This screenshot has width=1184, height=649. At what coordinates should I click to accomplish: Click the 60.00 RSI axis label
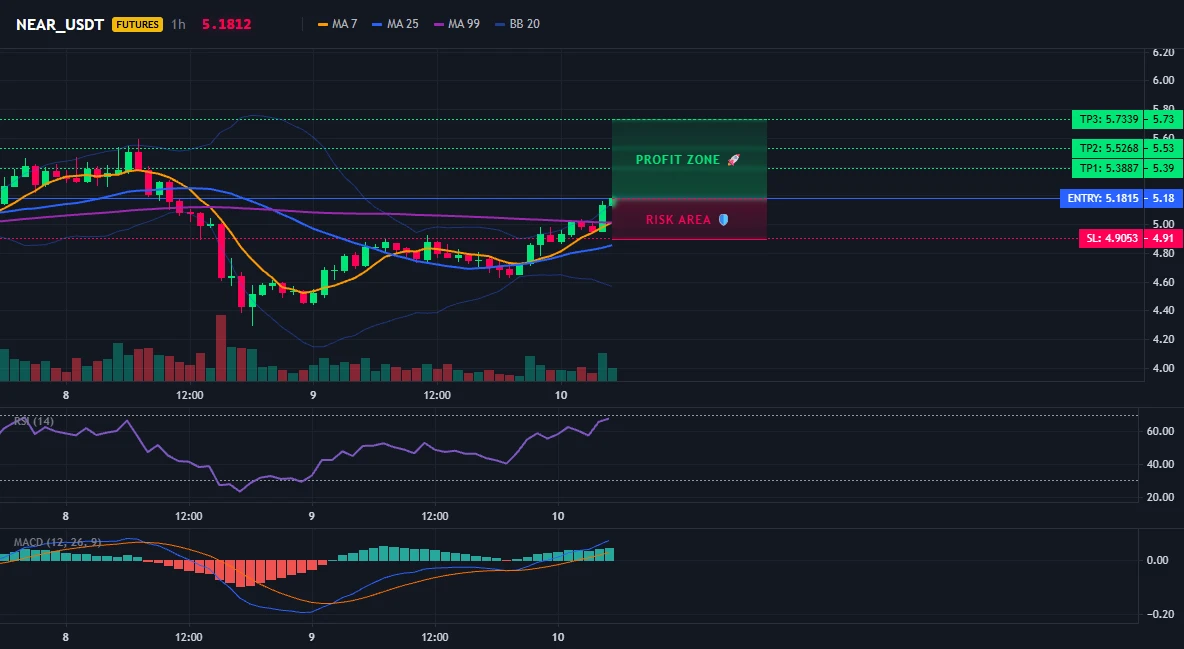1161,431
